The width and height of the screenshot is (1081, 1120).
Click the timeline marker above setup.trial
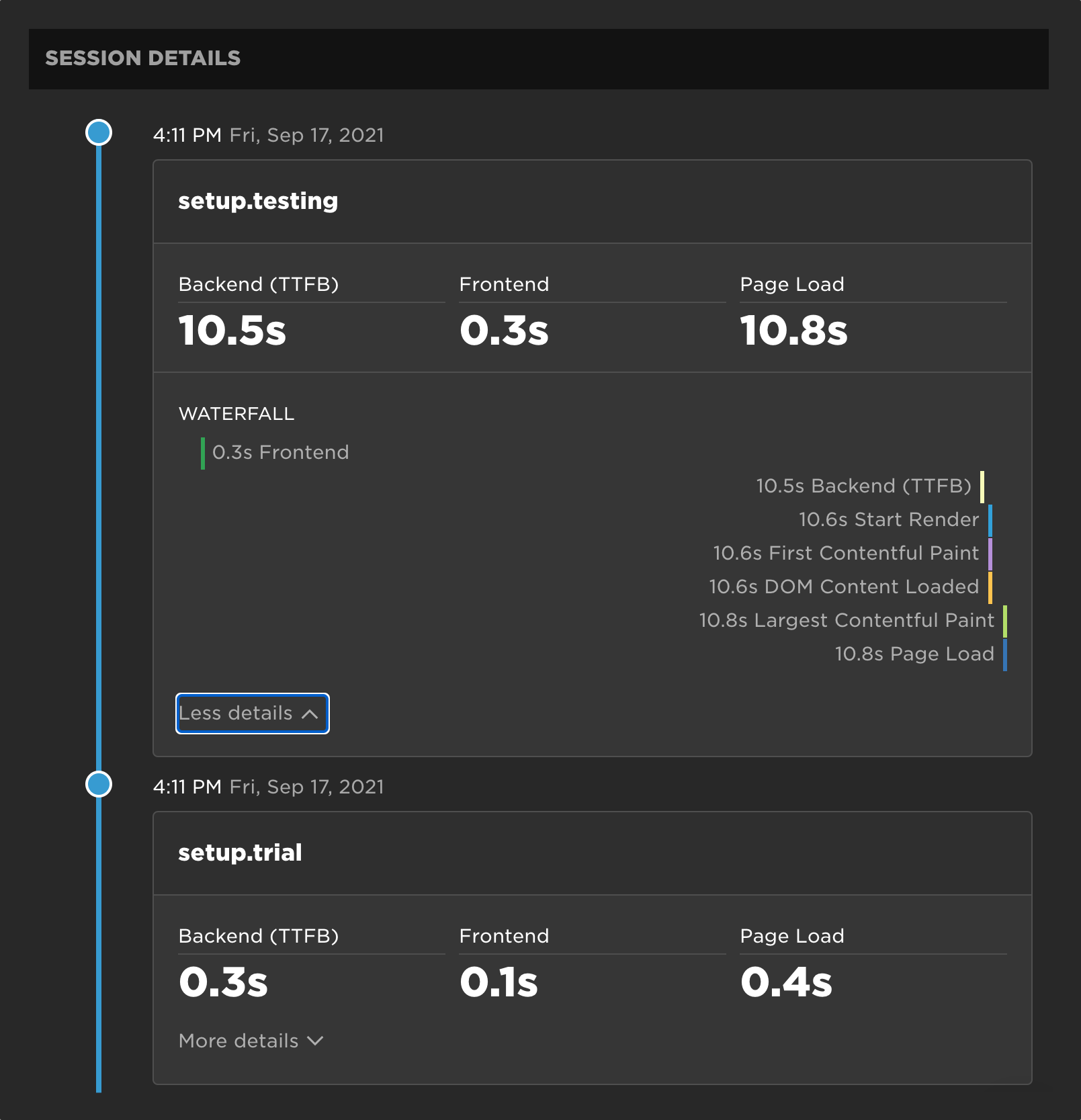click(x=99, y=784)
